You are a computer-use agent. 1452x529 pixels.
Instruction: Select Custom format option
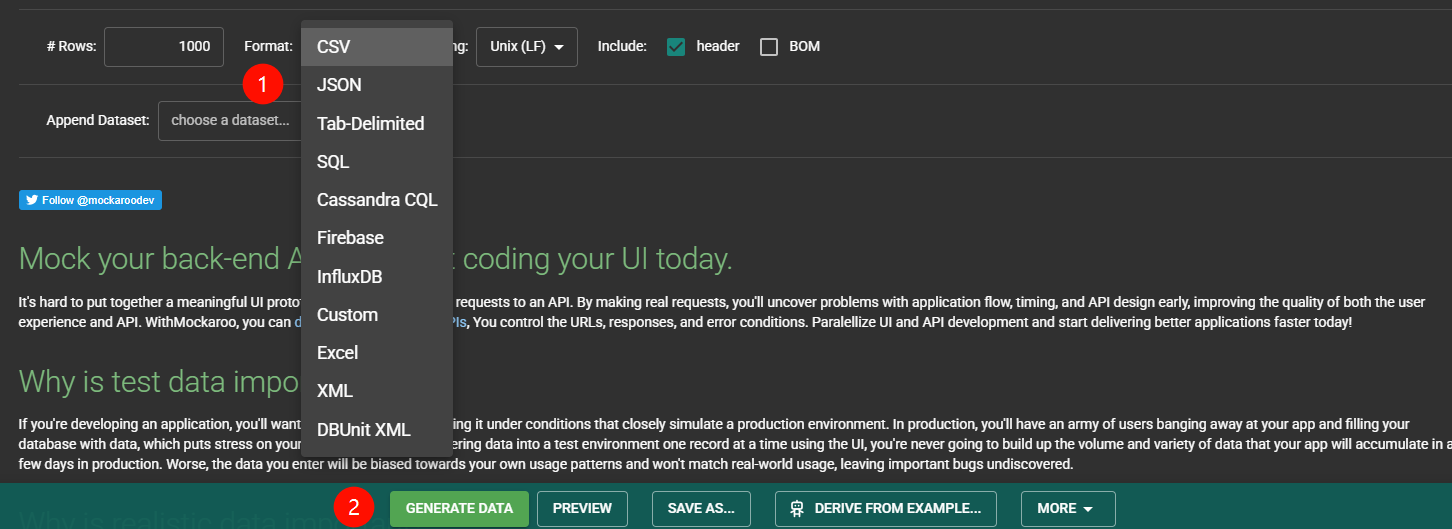(x=377, y=315)
